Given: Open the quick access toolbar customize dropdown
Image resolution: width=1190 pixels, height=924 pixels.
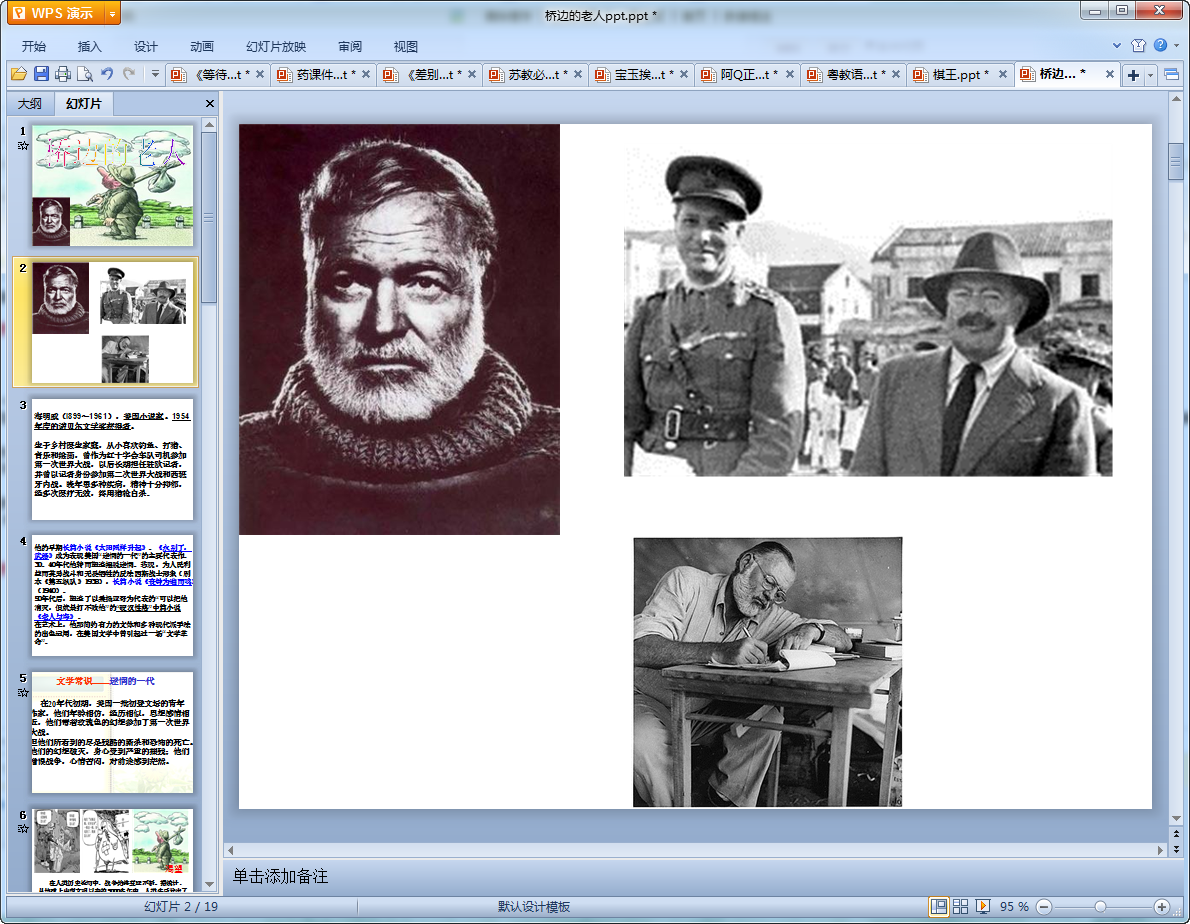Looking at the screenshot, I should [155, 74].
